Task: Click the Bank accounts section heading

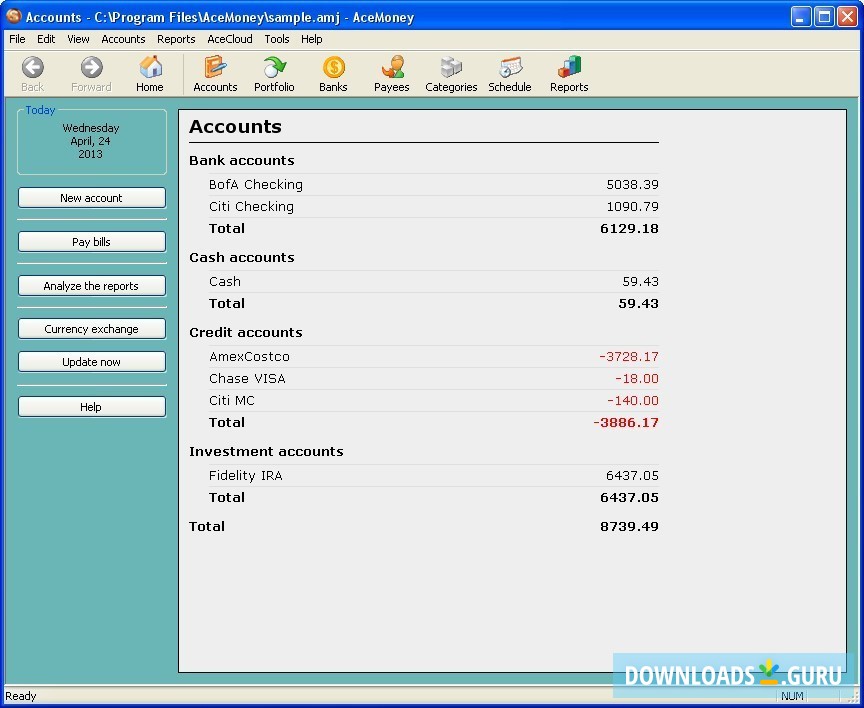Action: (242, 160)
